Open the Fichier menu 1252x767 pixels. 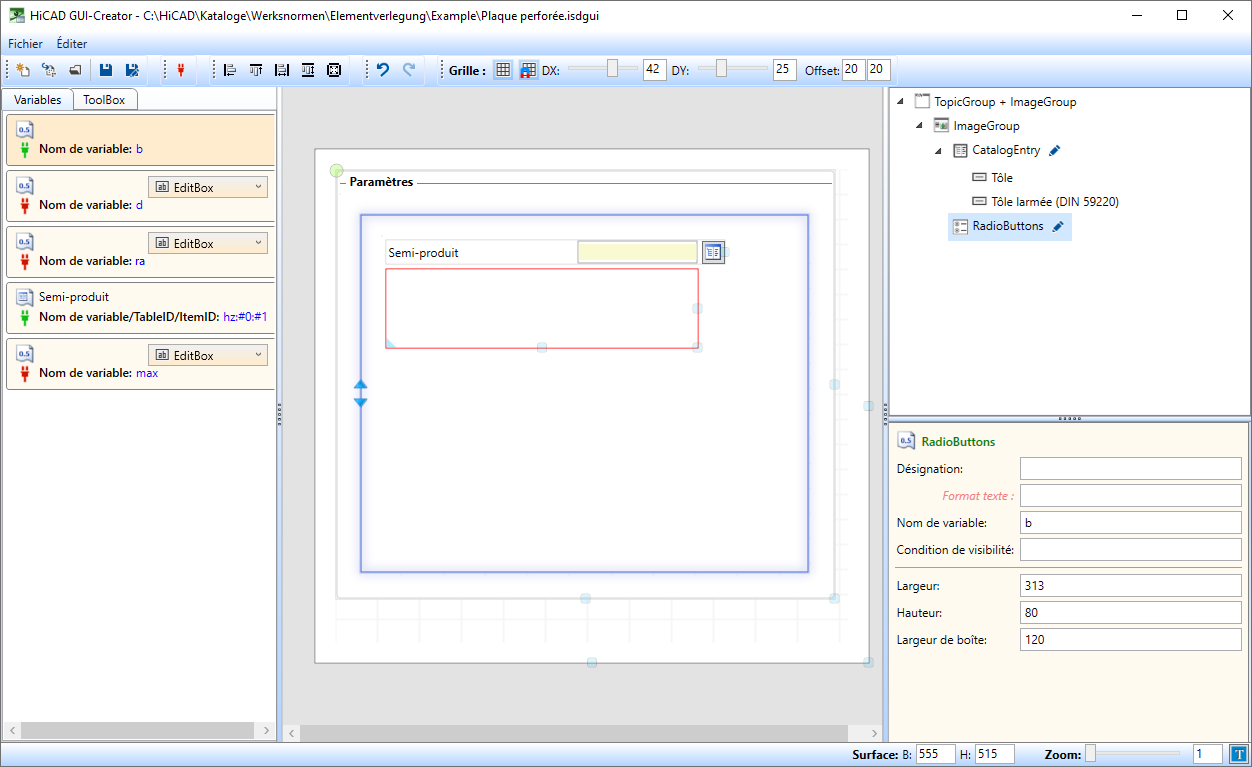25,44
